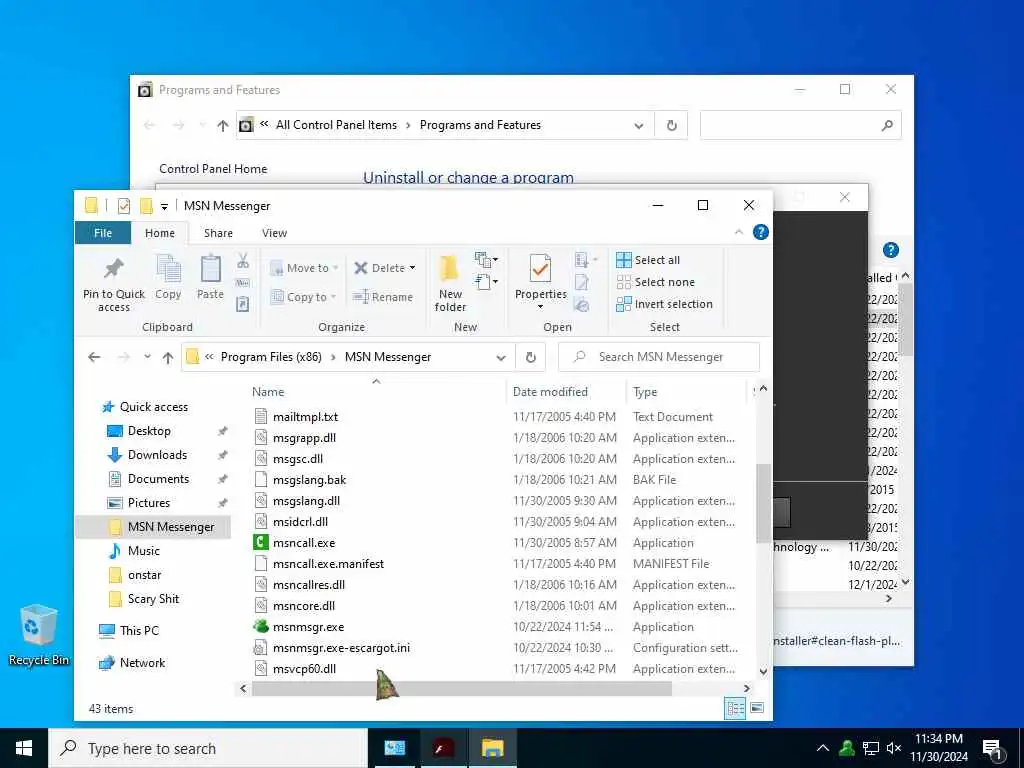The height and width of the screenshot is (768, 1024).
Task: Click the Paste ribbon icon
Action: [210, 268]
